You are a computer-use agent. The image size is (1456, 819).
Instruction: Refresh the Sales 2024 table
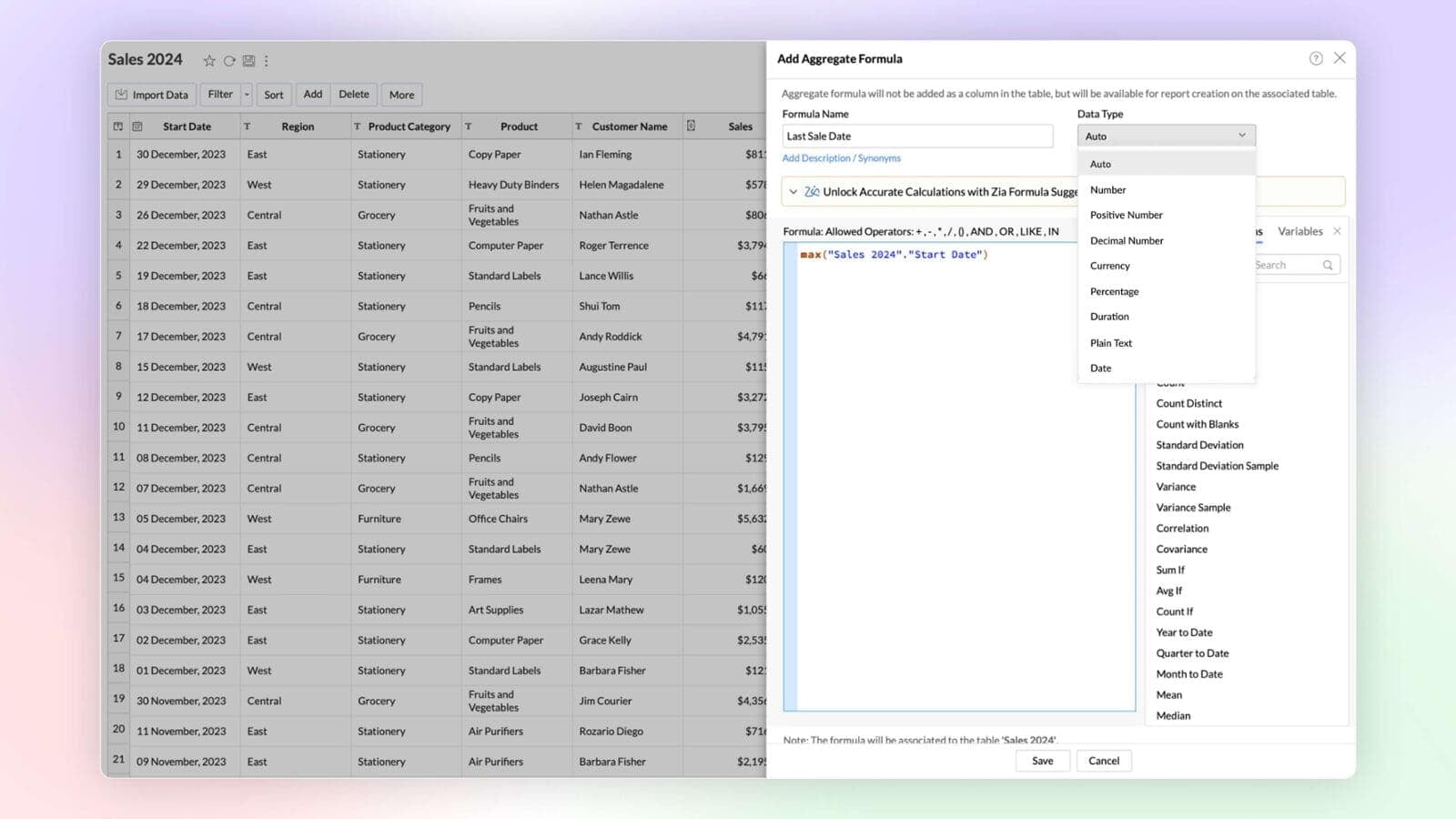229,61
